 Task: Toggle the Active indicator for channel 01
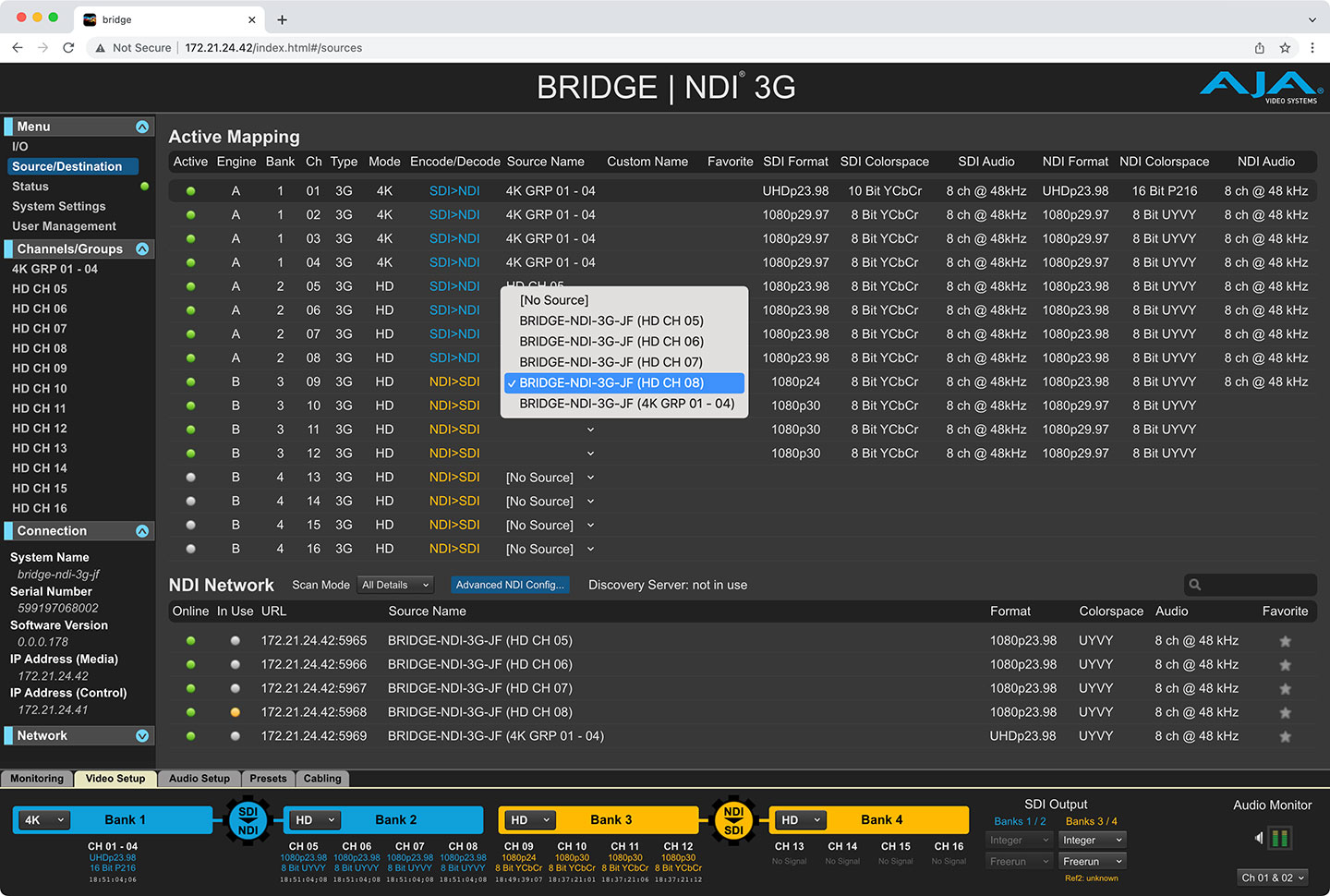(191, 191)
